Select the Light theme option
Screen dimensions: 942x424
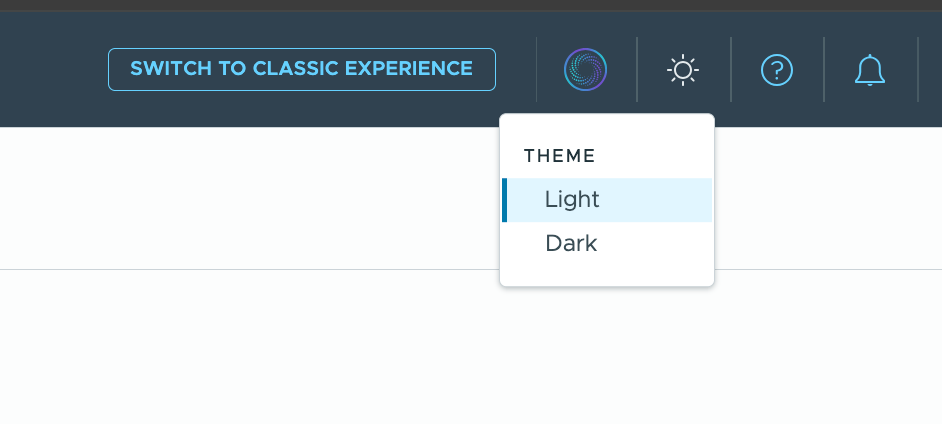(607, 200)
